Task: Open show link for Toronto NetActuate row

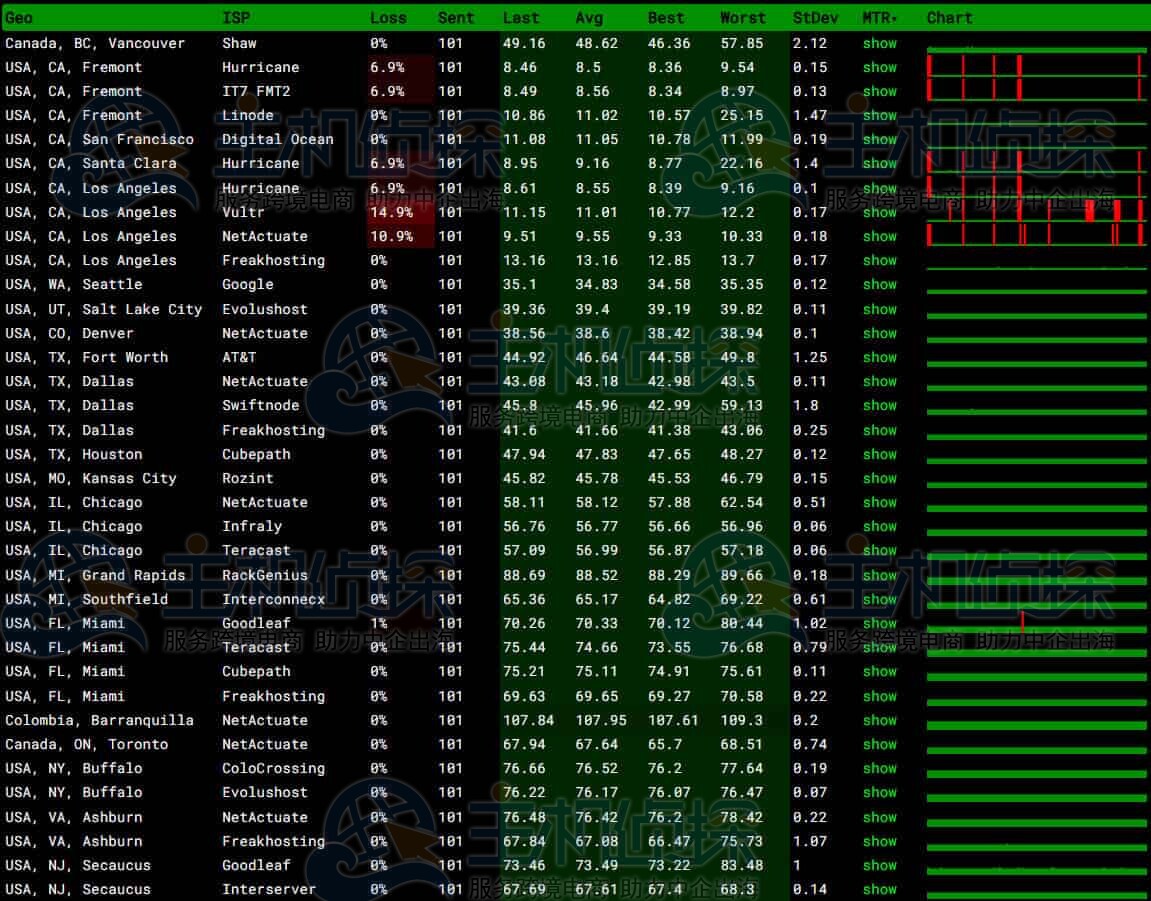Action: click(879, 744)
